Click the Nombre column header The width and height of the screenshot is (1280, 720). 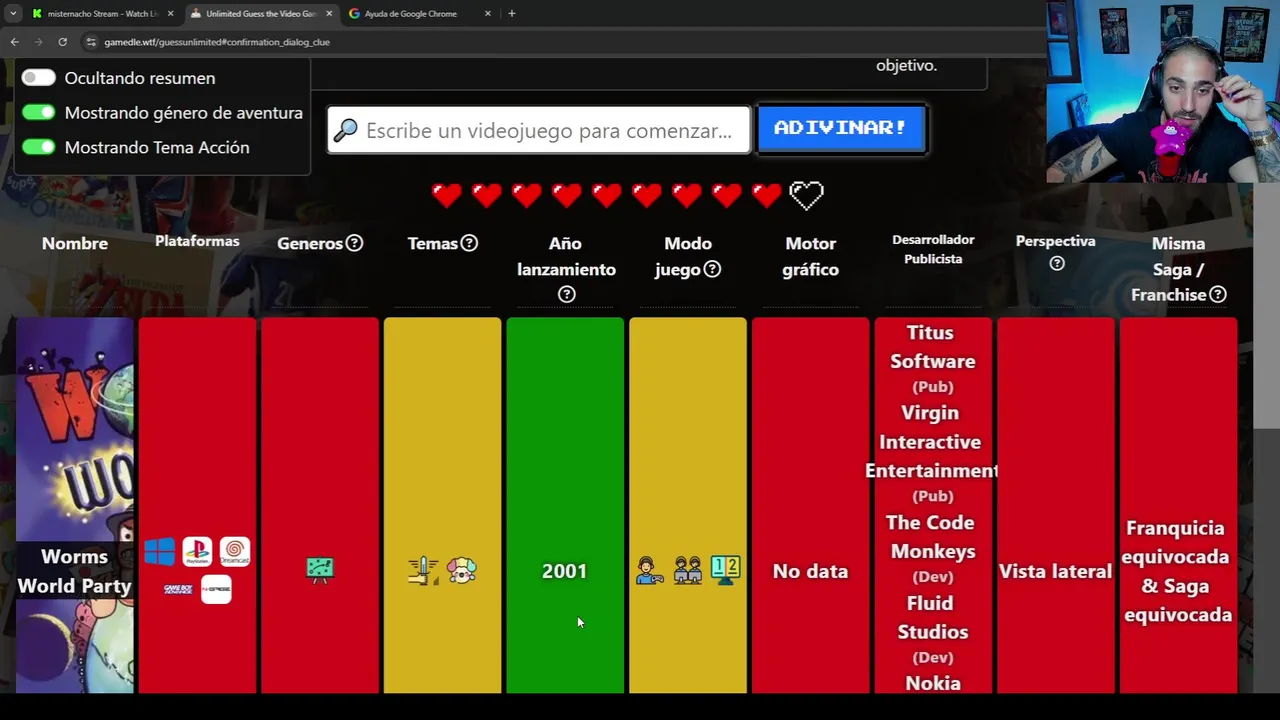point(75,243)
